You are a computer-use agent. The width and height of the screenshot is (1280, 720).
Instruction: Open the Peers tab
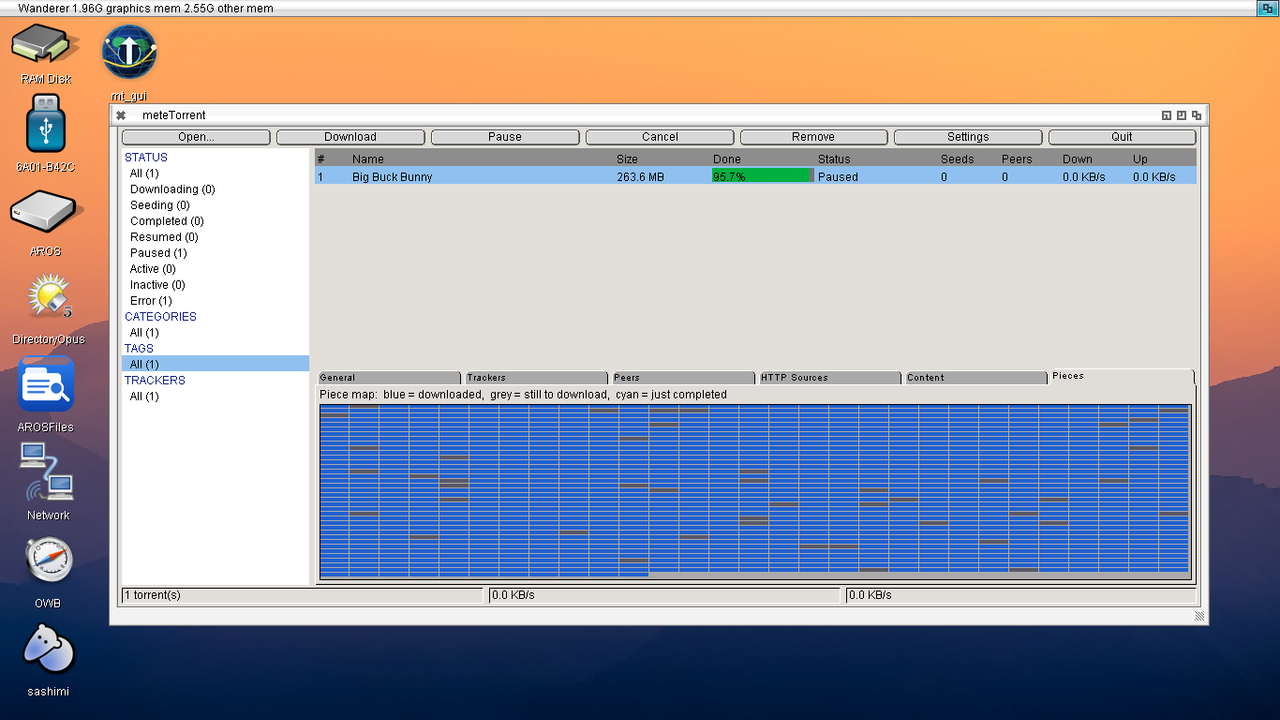683,378
